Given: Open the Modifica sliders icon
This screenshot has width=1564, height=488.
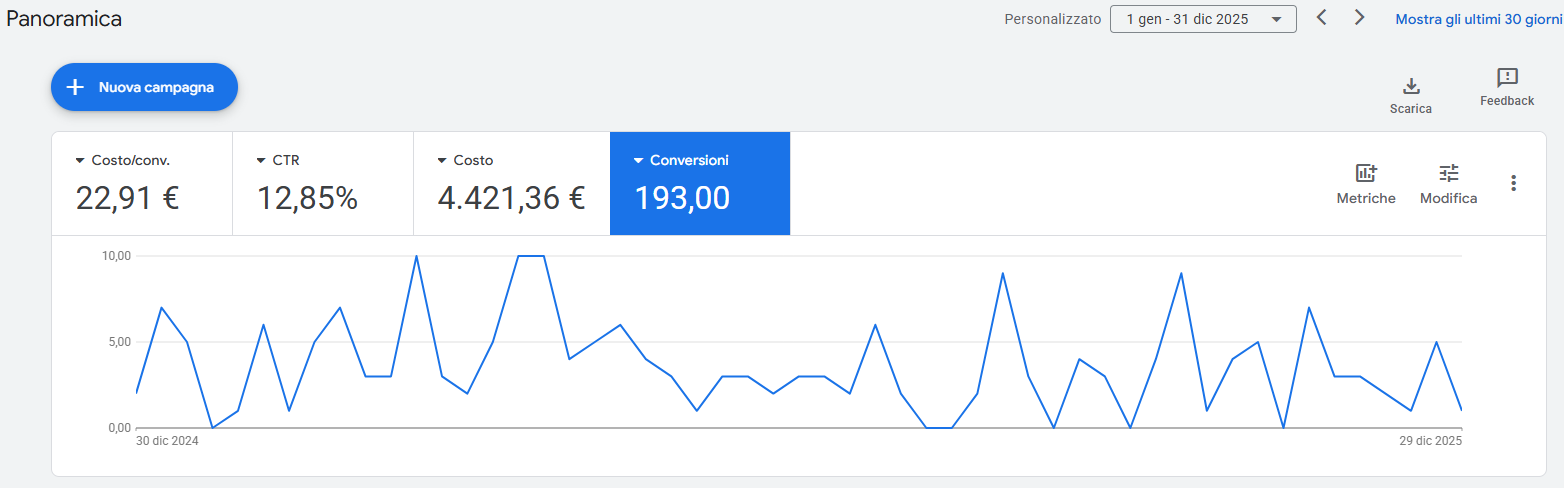Looking at the screenshot, I should (1449, 173).
